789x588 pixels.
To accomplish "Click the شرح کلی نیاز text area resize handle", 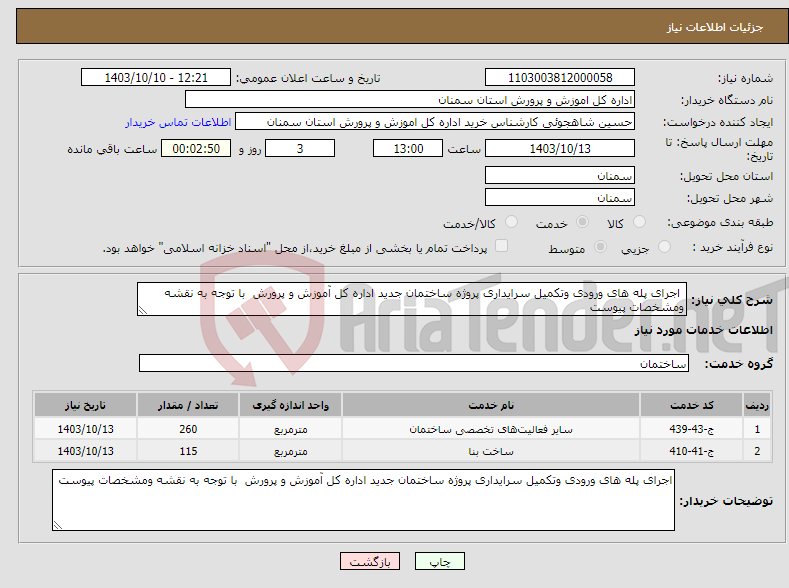I will tap(143, 311).
